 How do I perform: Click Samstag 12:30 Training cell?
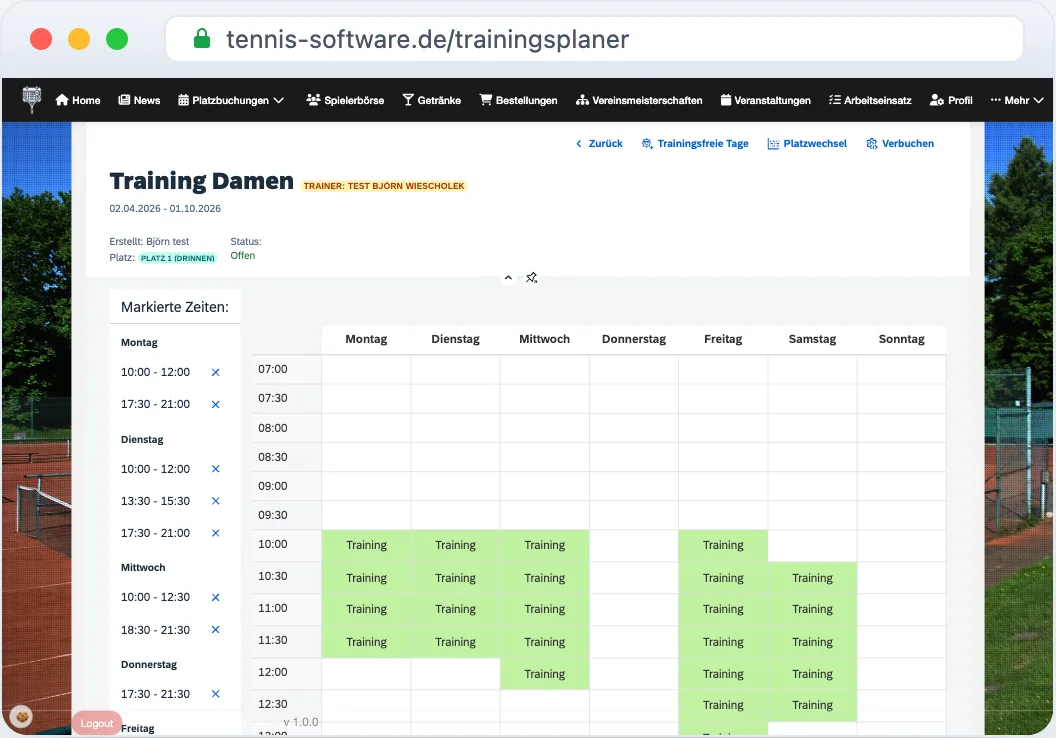click(x=812, y=705)
